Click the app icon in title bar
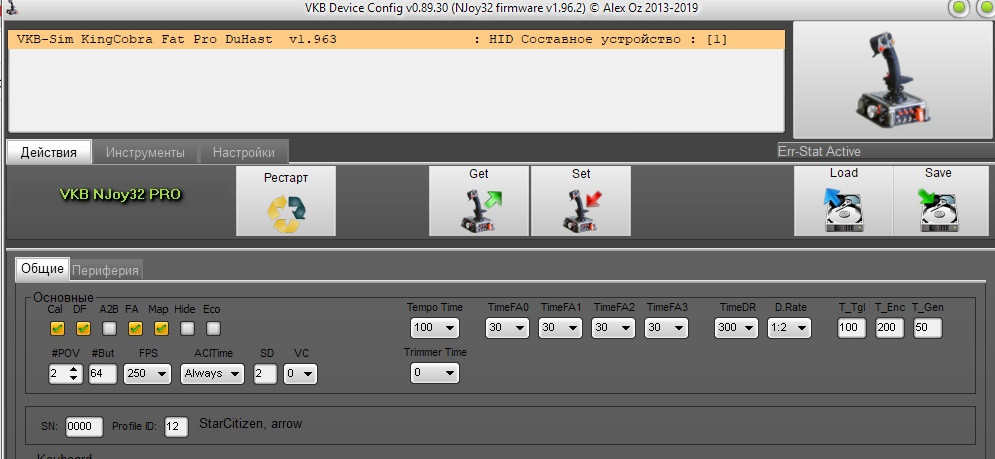 [10, 7]
